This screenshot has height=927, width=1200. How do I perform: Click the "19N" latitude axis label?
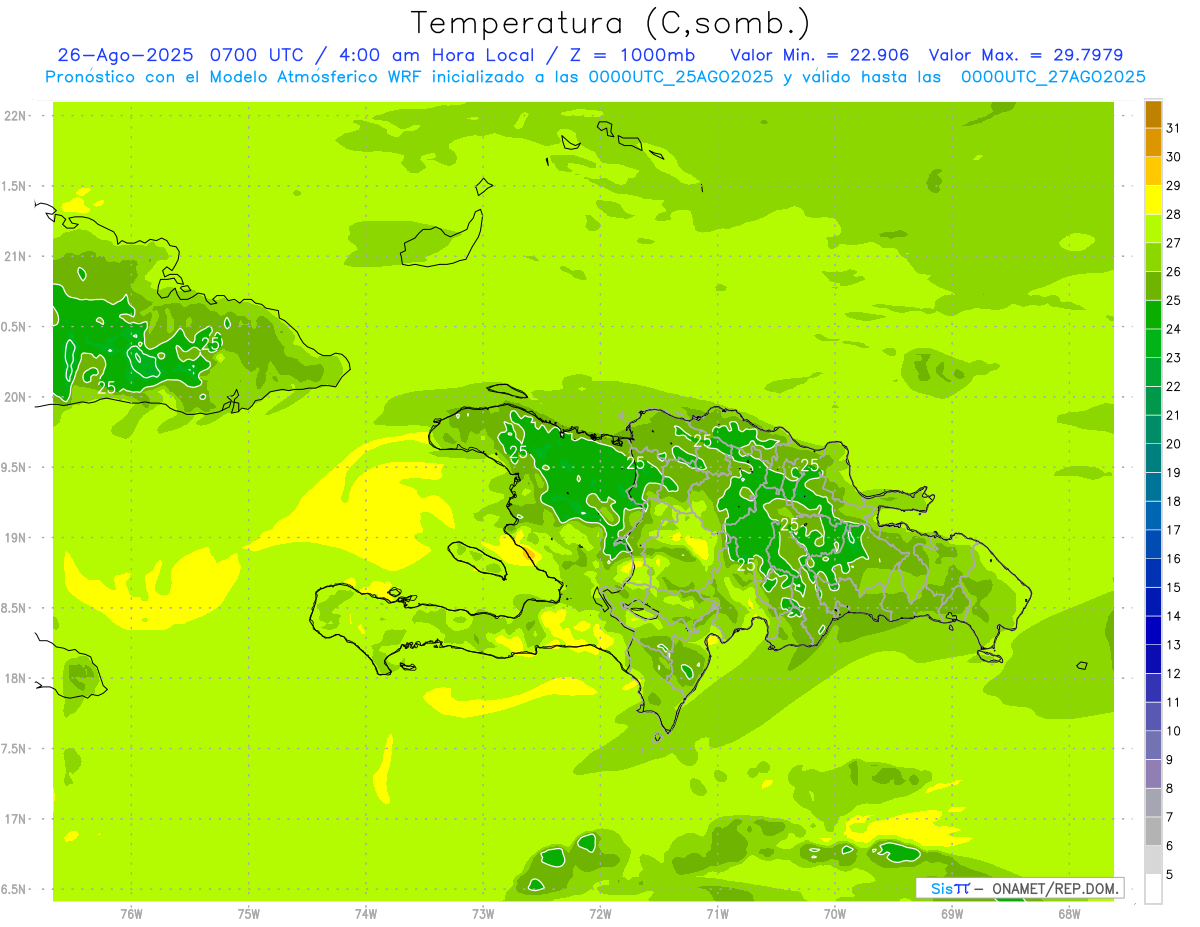[14, 538]
